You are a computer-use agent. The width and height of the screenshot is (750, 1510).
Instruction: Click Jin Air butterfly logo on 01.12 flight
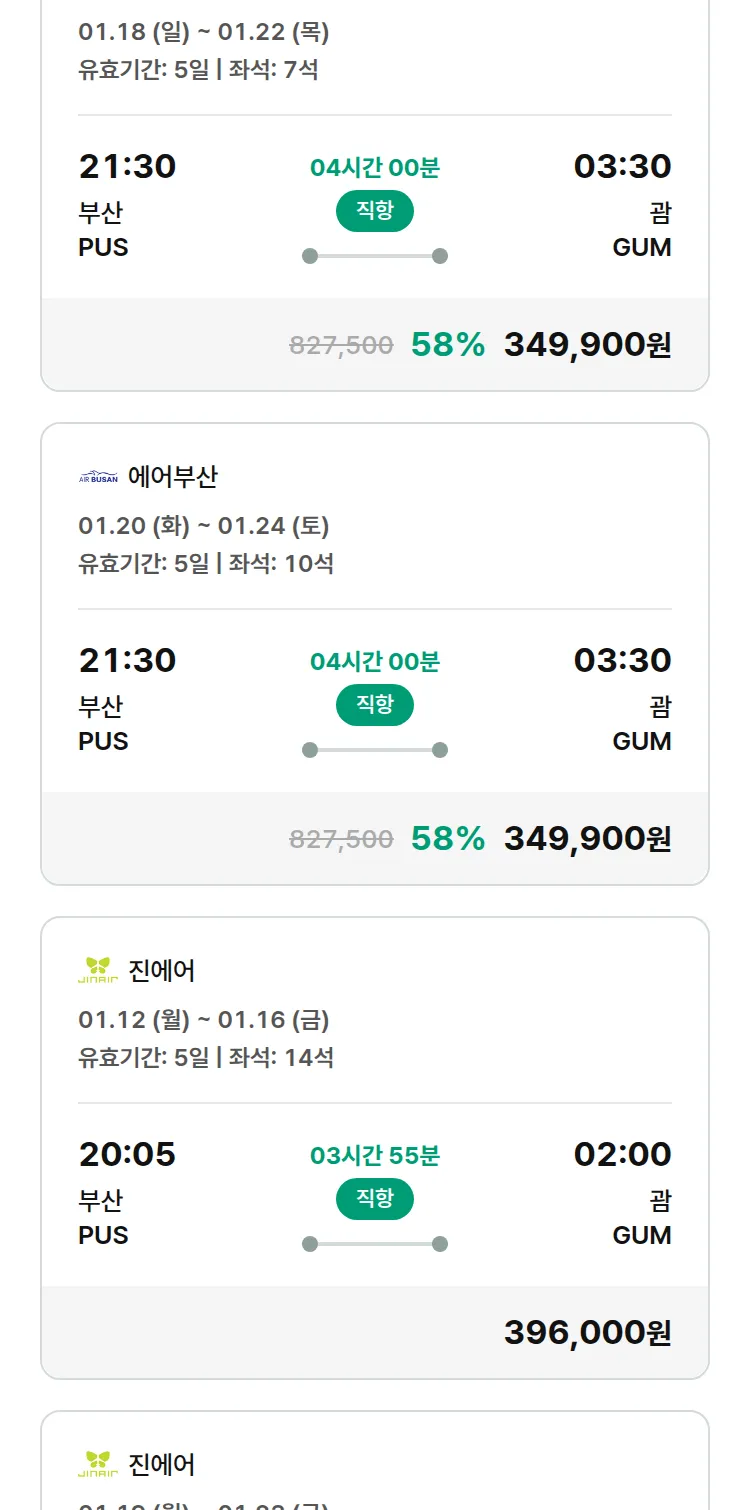[x=98, y=970]
